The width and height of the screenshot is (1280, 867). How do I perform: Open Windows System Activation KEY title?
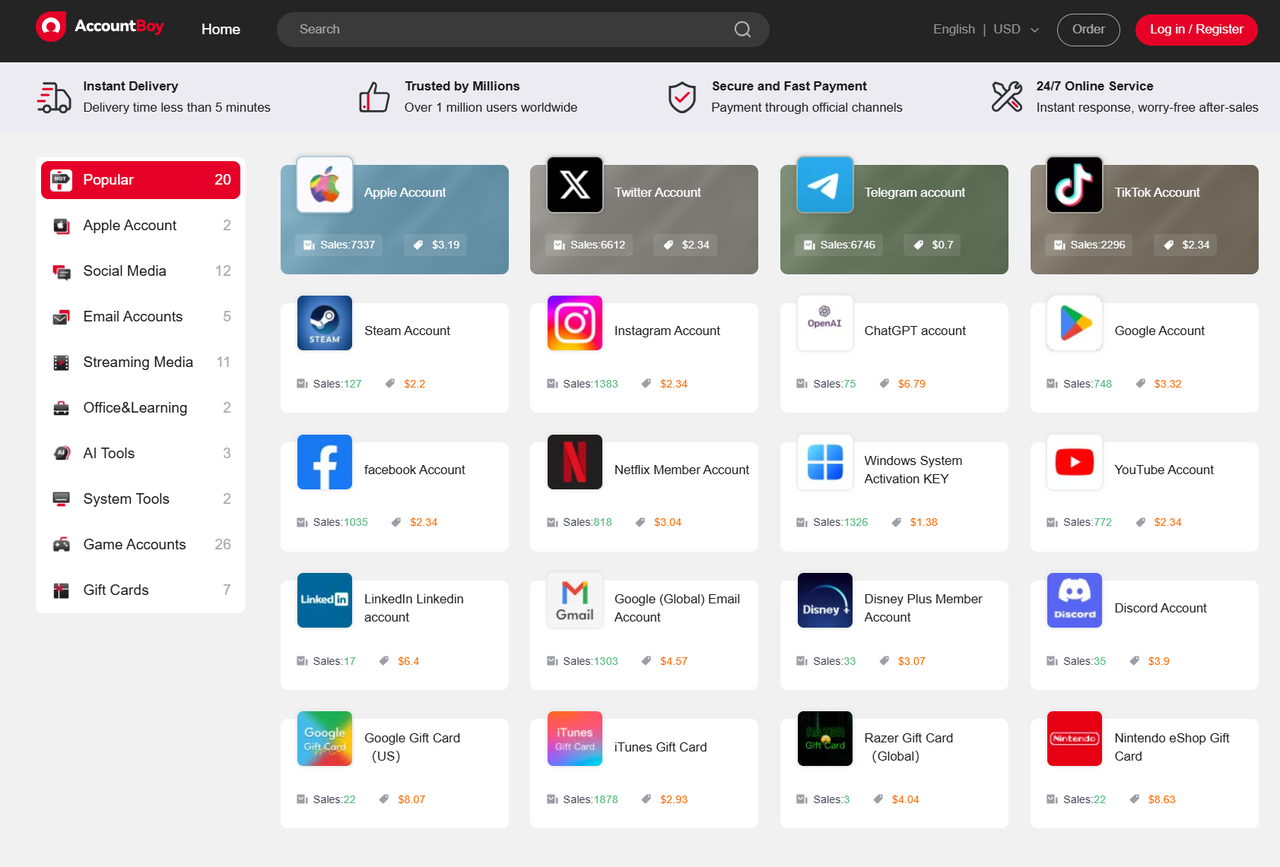[913, 470]
